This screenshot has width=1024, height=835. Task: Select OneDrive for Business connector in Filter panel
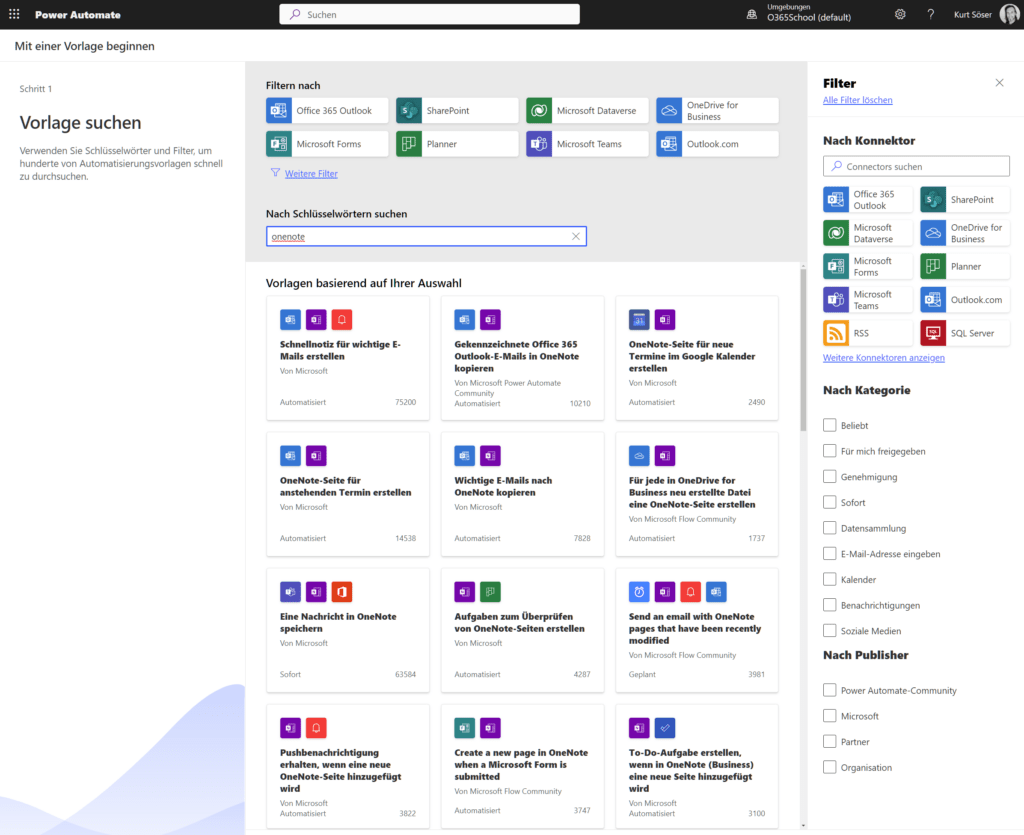tap(965, 233)
